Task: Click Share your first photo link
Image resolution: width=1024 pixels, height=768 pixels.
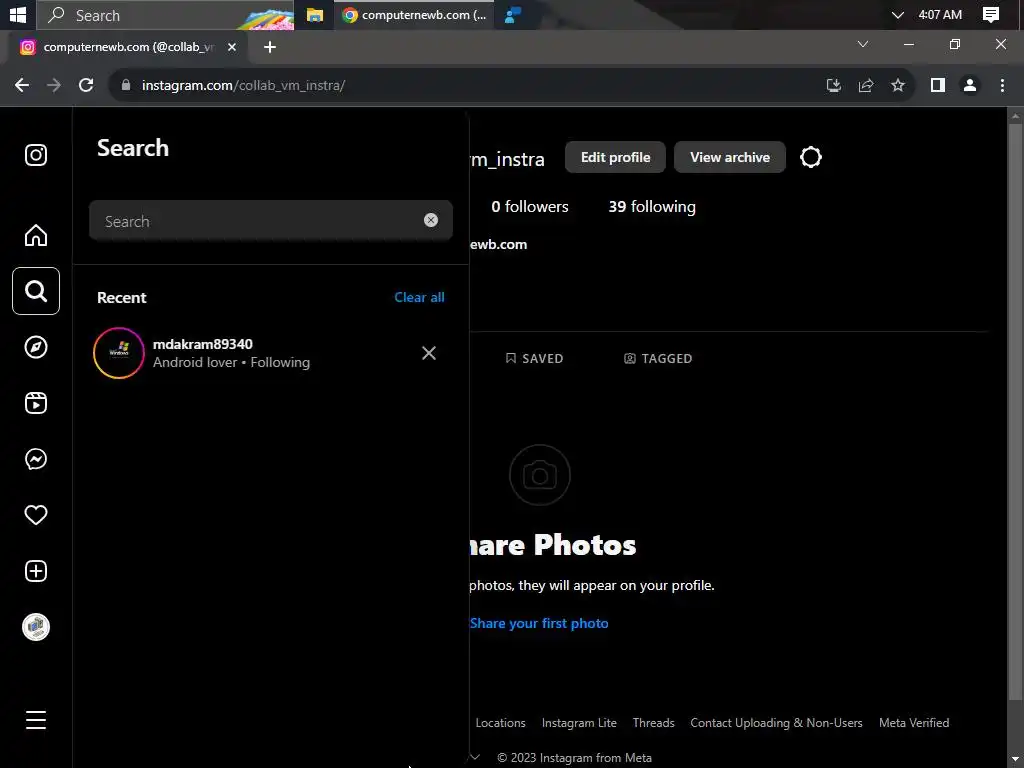Action: (x=539, y=624)
